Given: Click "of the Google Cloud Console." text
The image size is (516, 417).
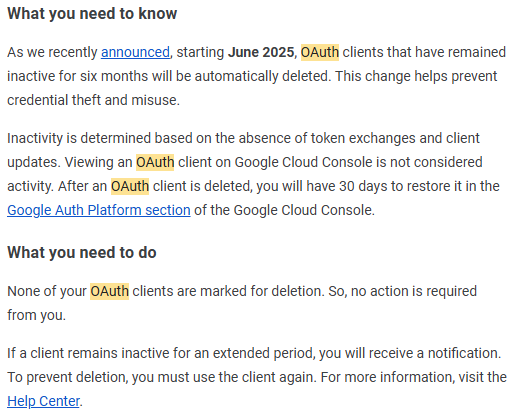Looking at the screenshot, I should (284, 210).
